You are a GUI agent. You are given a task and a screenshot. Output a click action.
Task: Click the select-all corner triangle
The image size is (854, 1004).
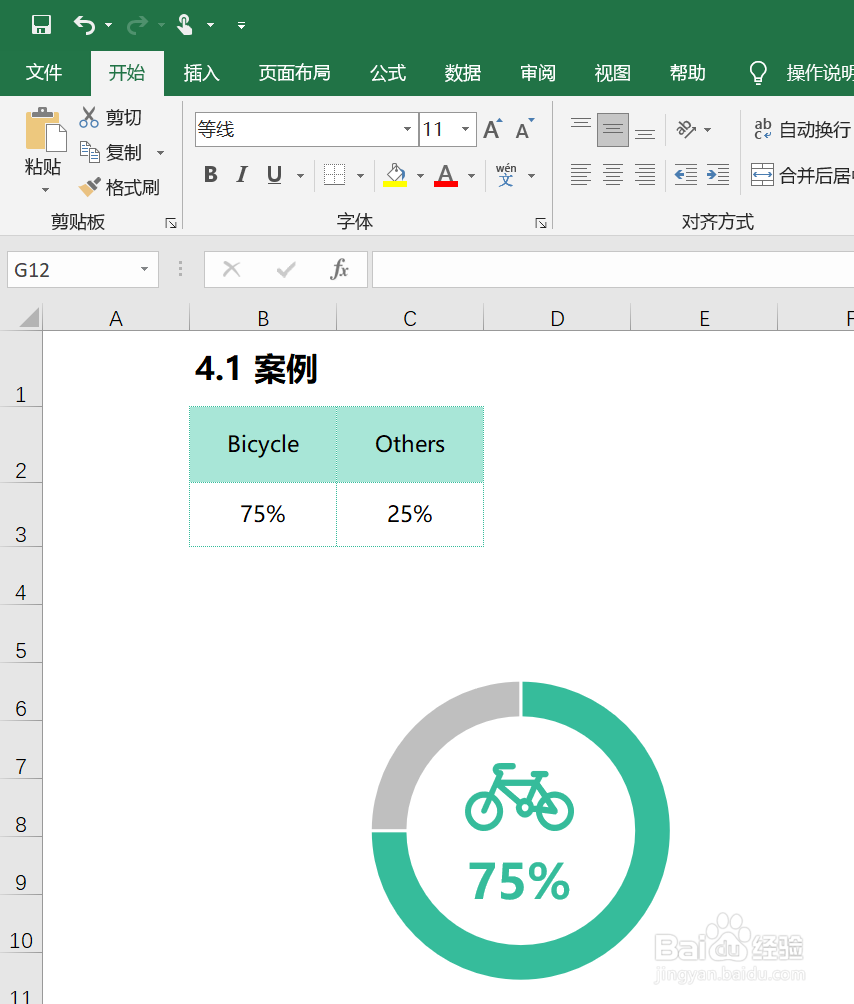point(28,318)
